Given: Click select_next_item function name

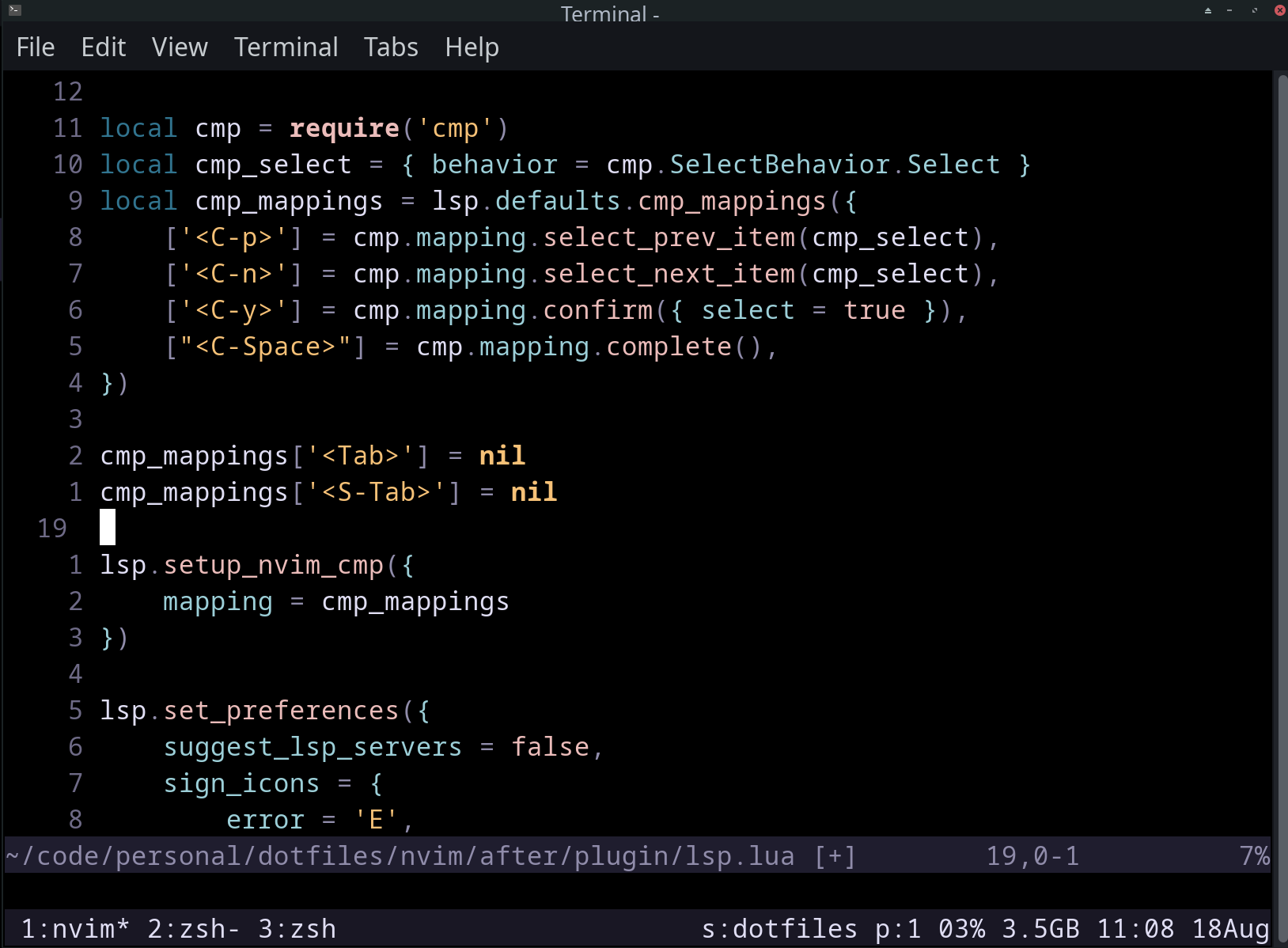Looking at the screenshot, I should tap(669, 274).
